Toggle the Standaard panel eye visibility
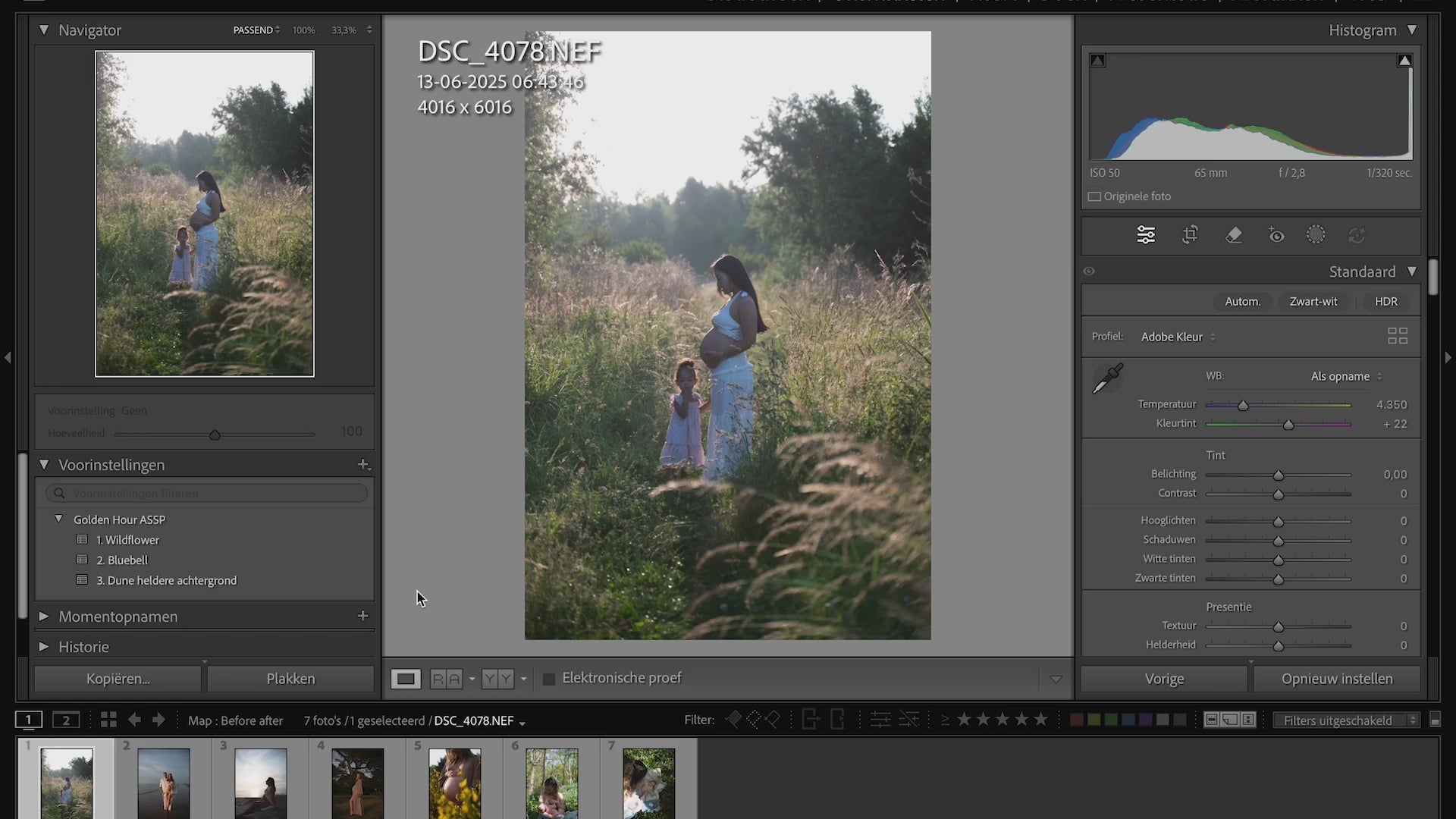Image resolution: width=1456 pixels, height=819 pixels. pyautogui.click(x=1089, y=271)
